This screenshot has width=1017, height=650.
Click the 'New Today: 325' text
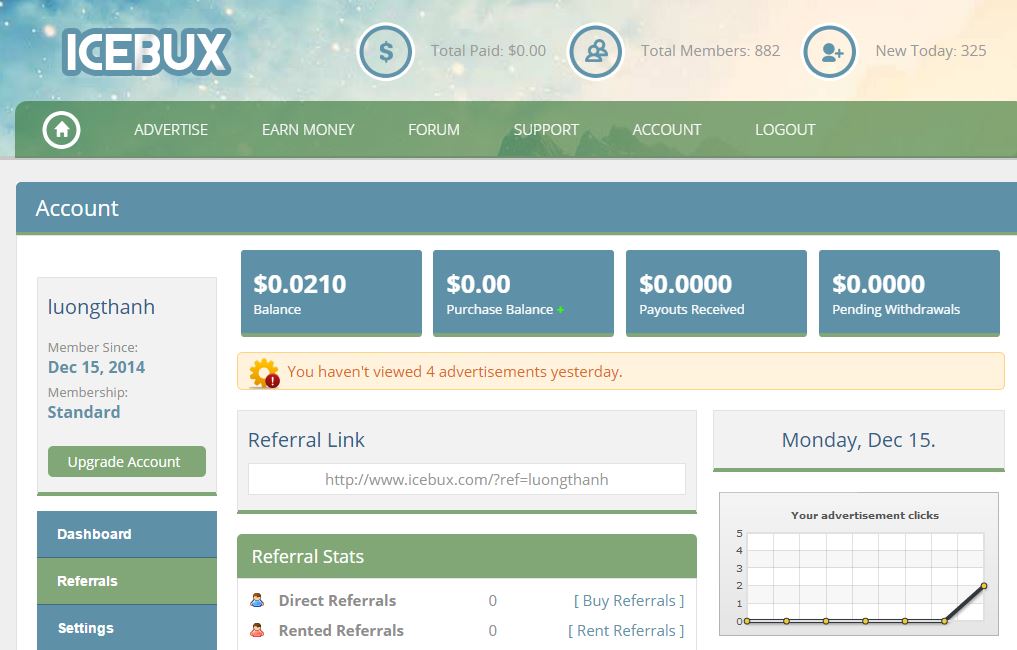(x=931, y=51)
